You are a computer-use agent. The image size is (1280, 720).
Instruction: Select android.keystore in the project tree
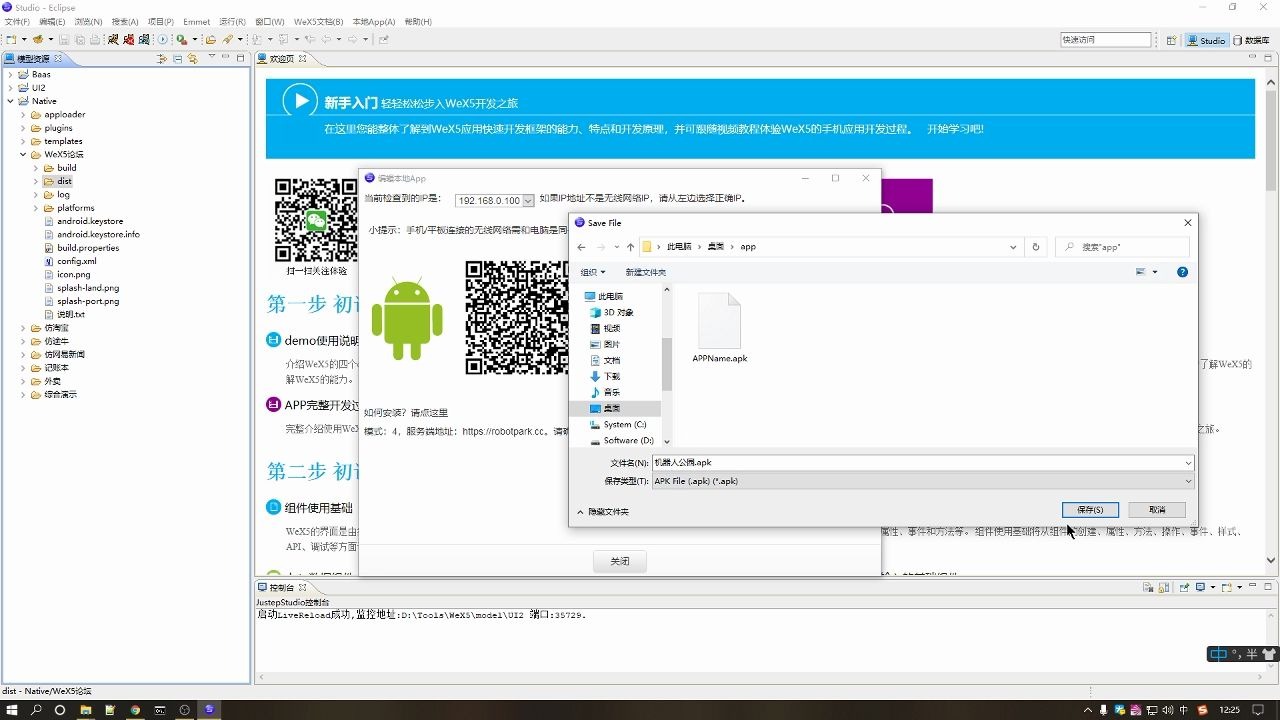click(x=83, y=221)
